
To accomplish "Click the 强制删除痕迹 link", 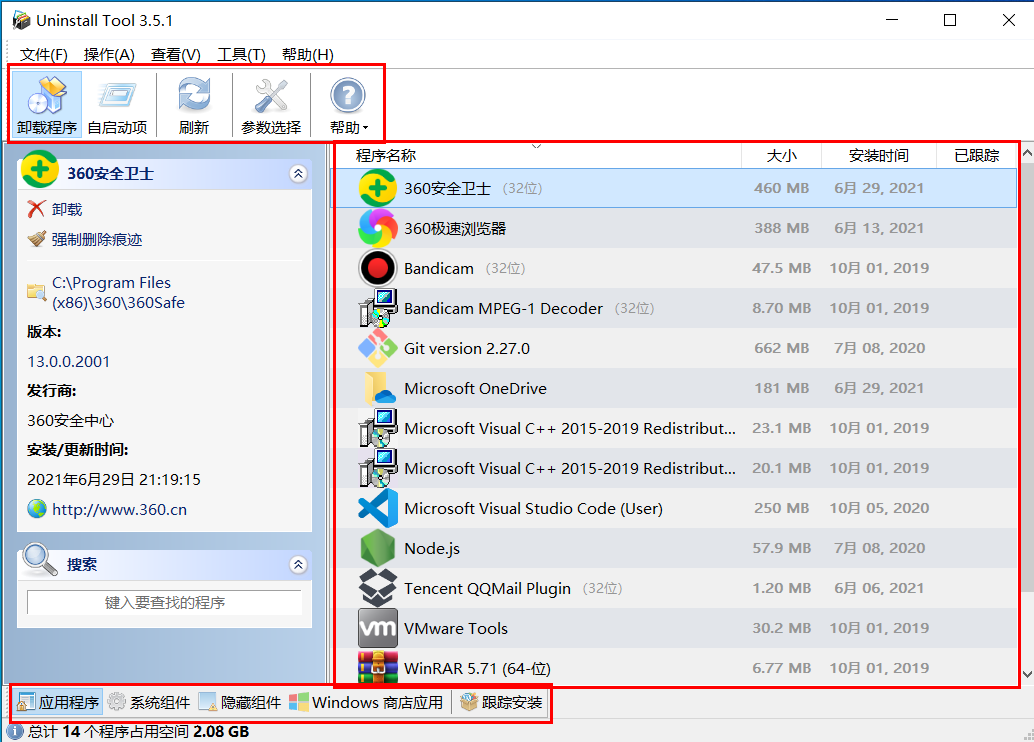I will 97,239.
